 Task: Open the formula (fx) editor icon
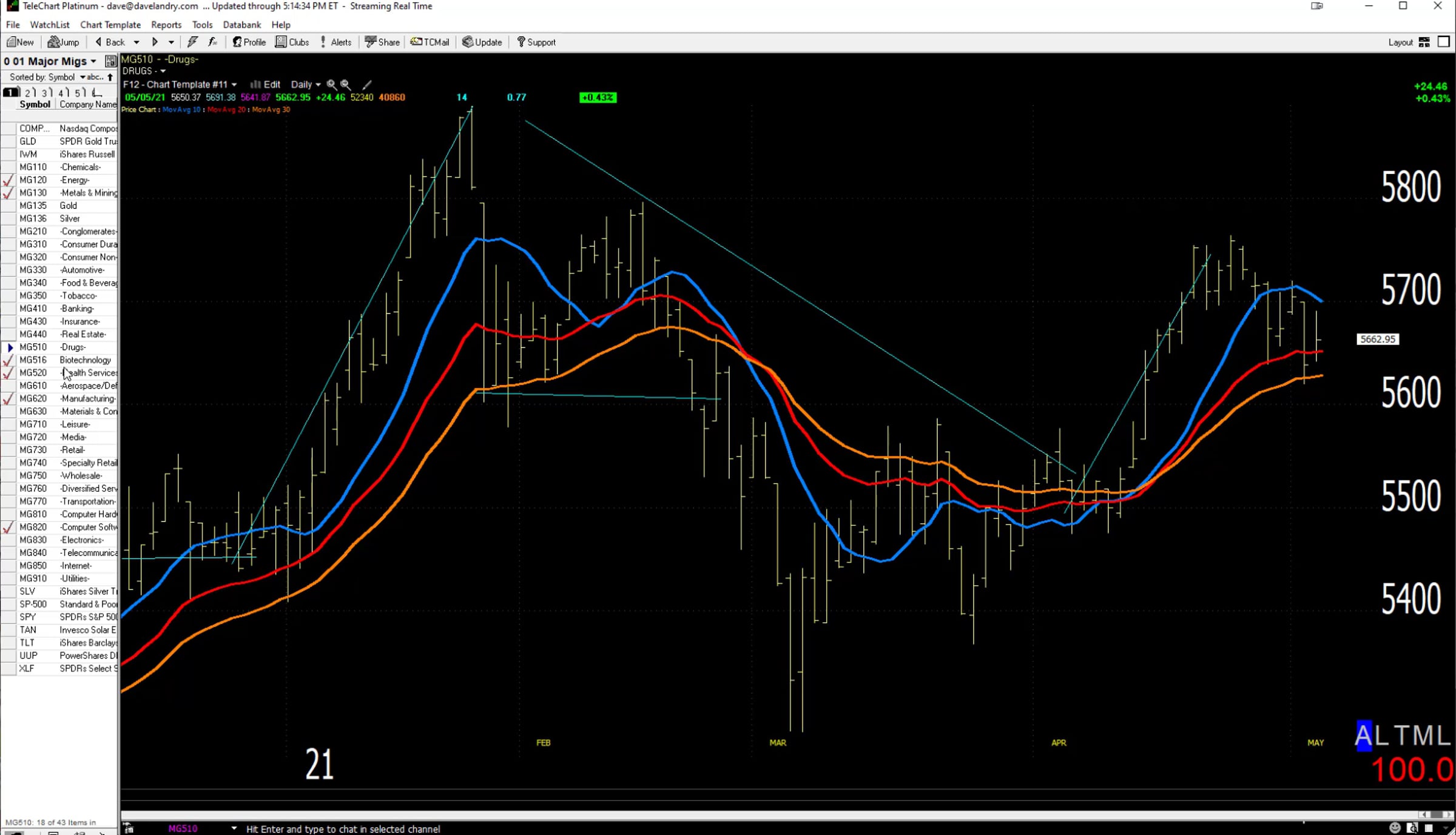tap(212, 42)
